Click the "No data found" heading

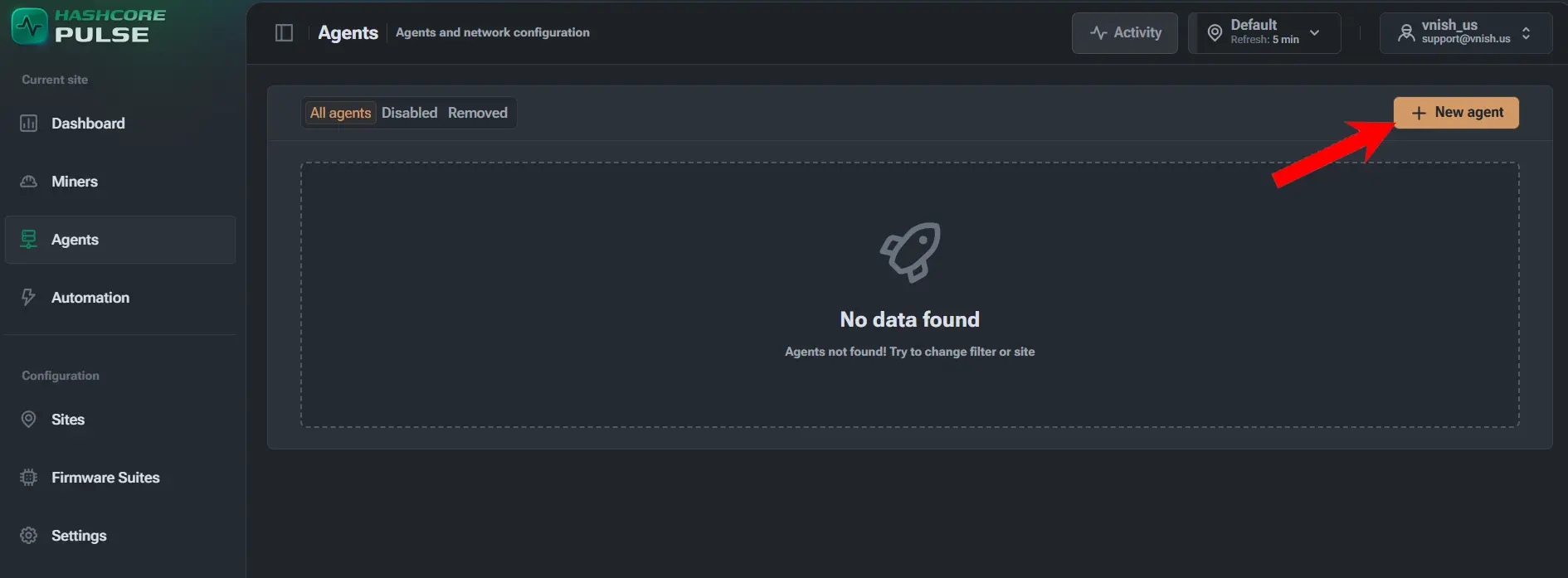(910, 319)
